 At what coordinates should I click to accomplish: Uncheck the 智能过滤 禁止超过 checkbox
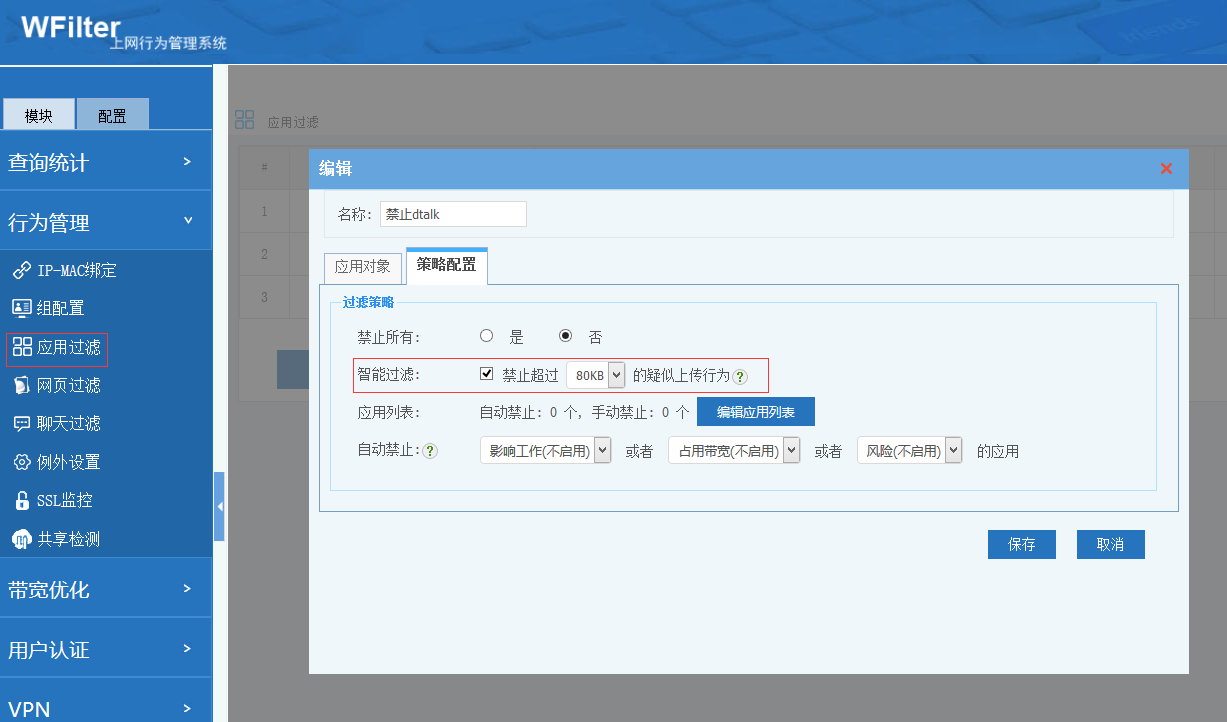pos(487,374)
